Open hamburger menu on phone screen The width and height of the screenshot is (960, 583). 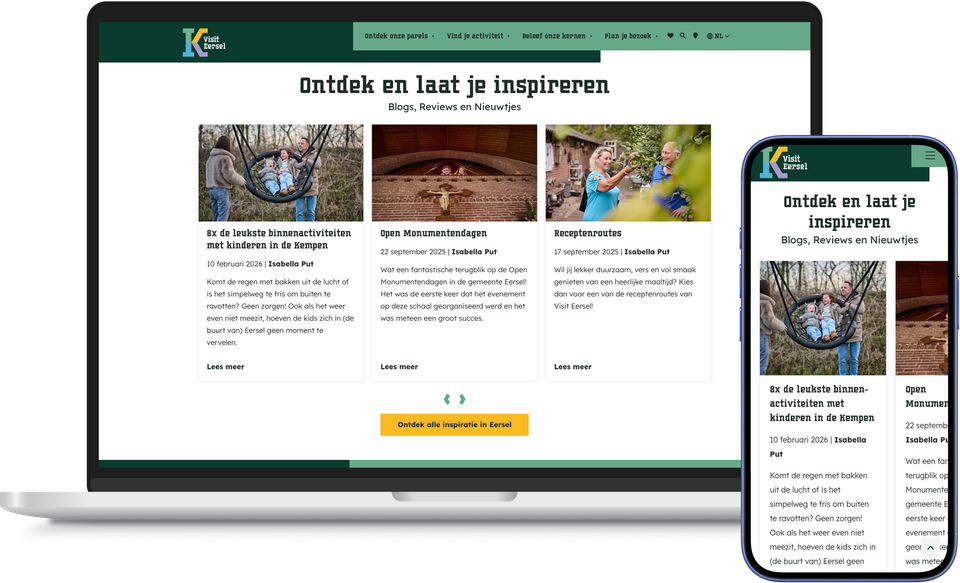[x=930, y=156]
